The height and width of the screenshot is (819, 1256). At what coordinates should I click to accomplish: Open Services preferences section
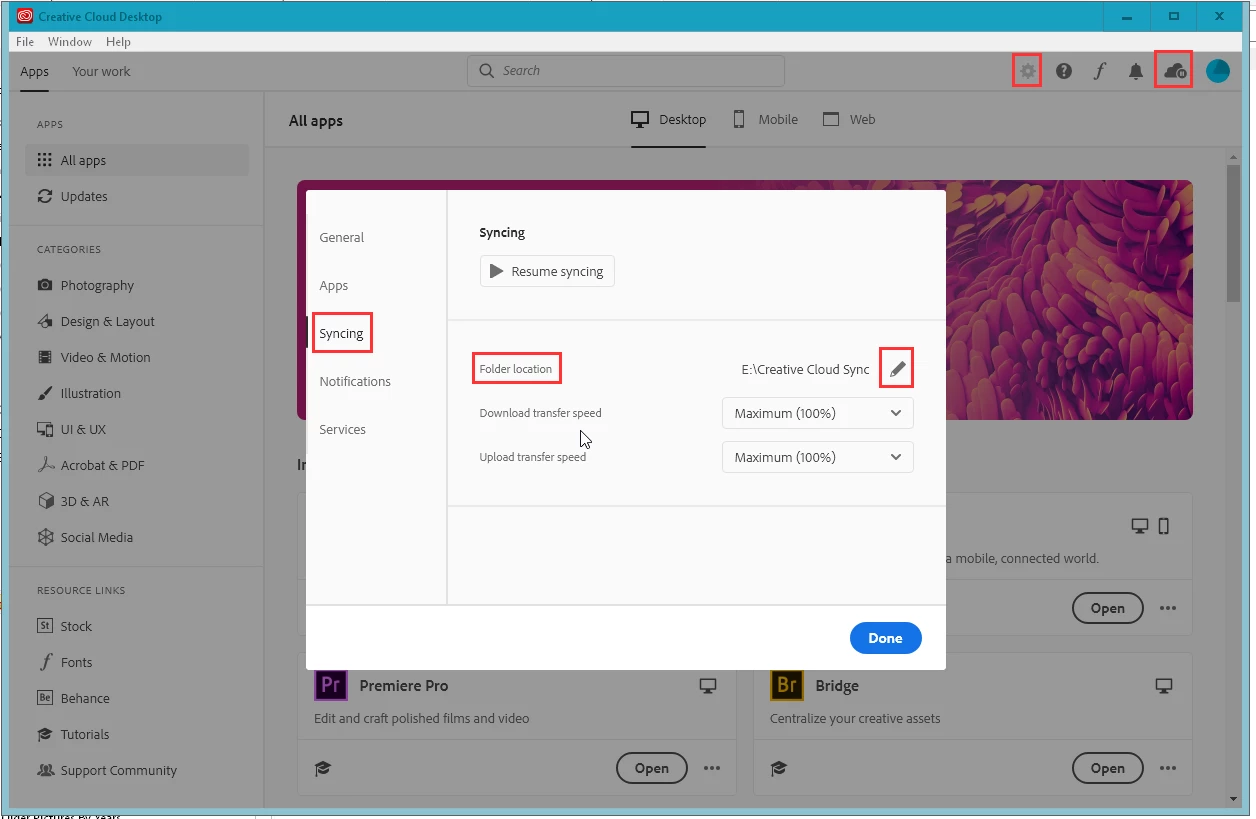tap(343, 429)
